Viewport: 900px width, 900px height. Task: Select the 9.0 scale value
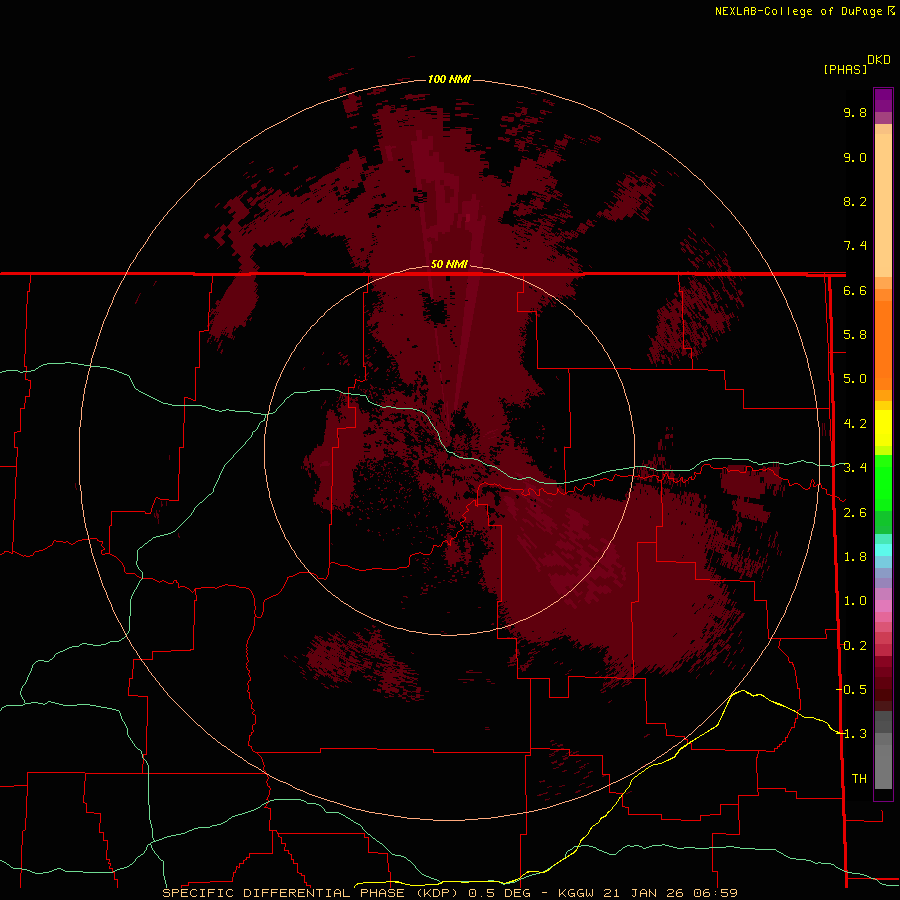tap(855, 157)
